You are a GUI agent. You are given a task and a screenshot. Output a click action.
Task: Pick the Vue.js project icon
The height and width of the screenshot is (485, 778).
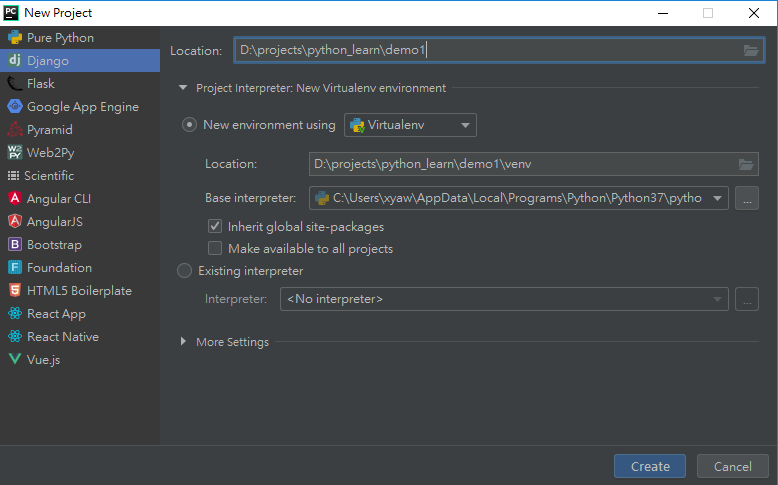click(15, 360)
